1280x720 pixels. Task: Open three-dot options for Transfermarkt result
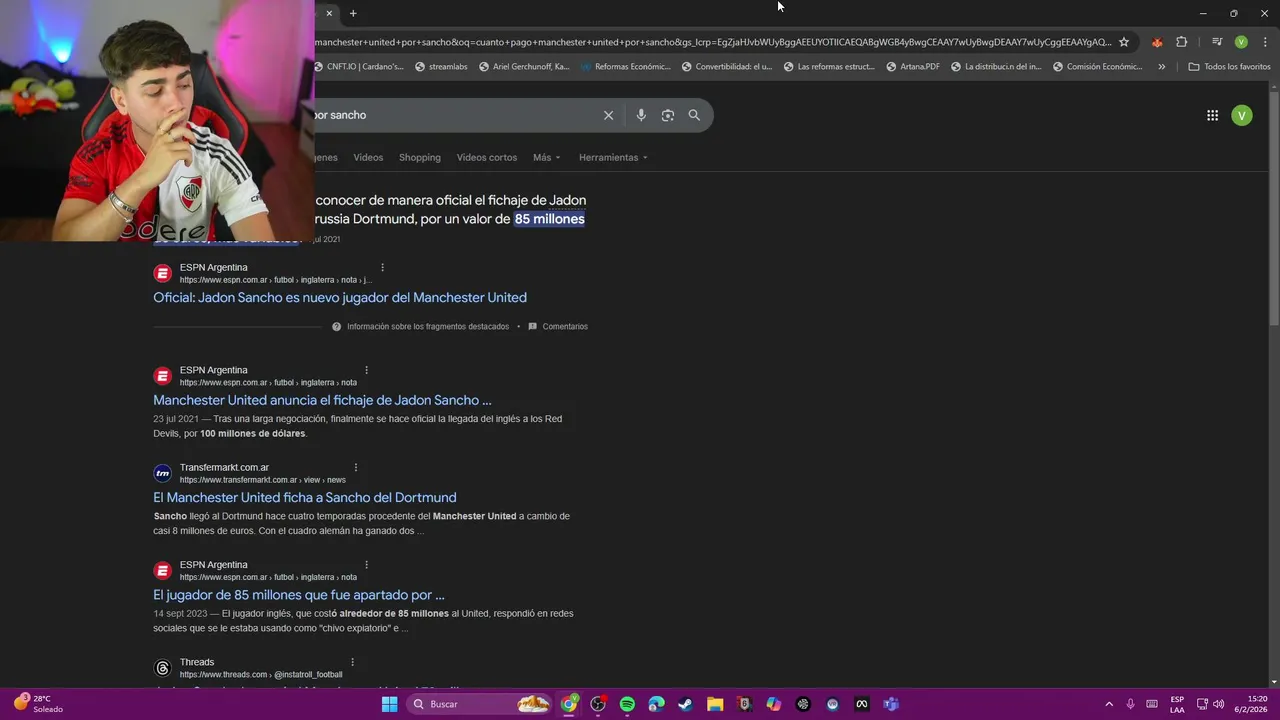[x=355, y=467]
